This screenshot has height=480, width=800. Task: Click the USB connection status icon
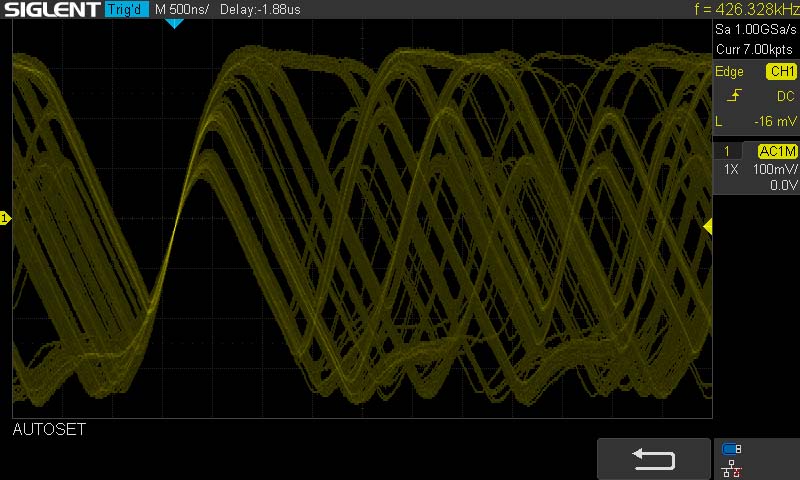pyautogui.click(x=732, y=449)
